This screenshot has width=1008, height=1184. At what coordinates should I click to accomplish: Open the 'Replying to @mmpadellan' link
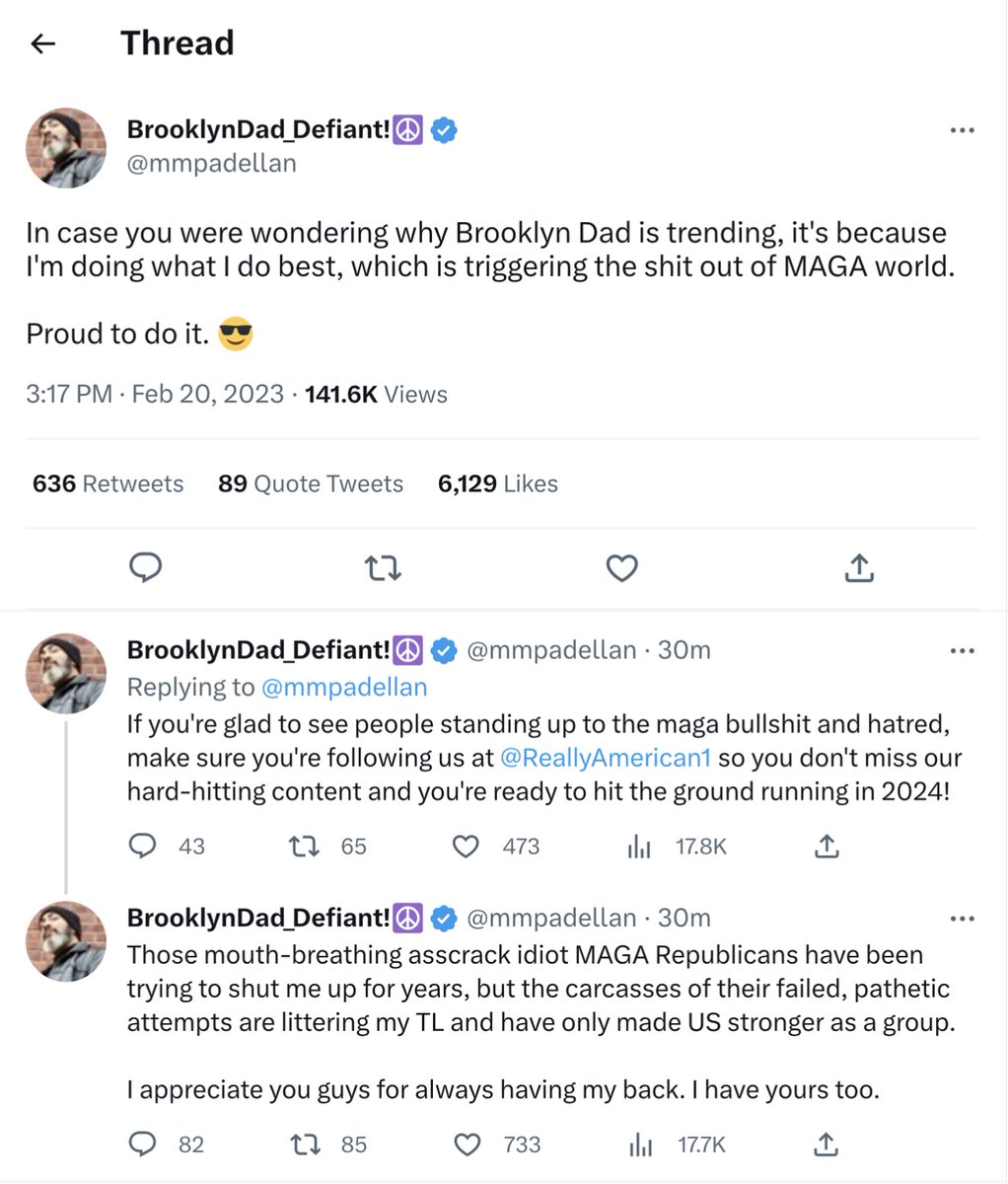pyautogui.click(x=343, y=687)
